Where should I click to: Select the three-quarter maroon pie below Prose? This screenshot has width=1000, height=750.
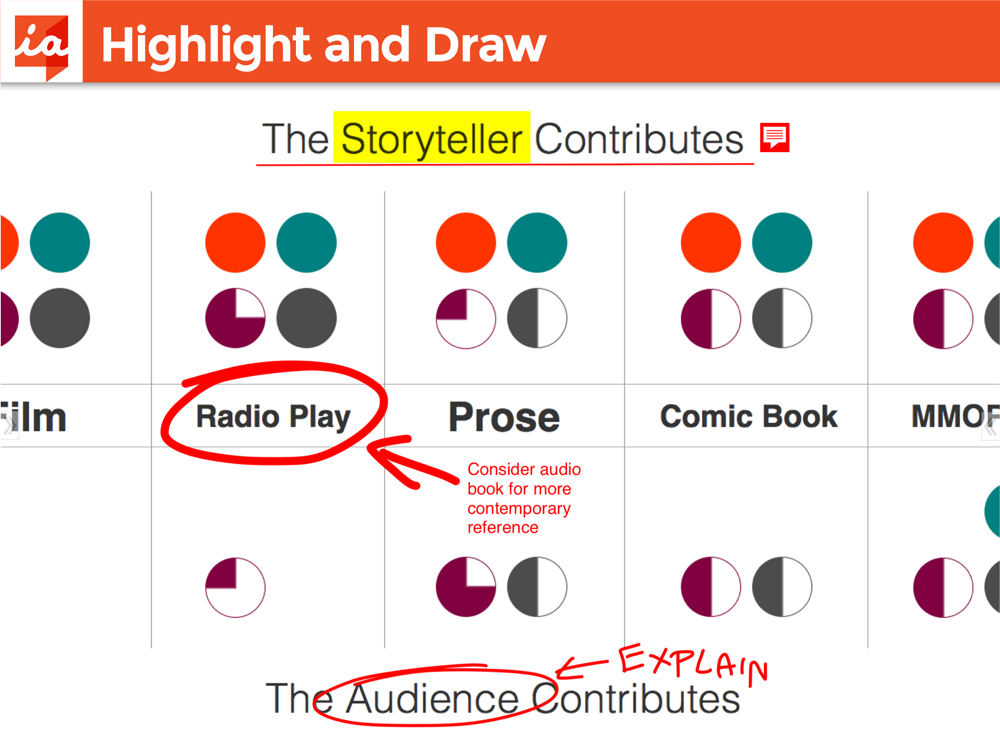point(466,587)
